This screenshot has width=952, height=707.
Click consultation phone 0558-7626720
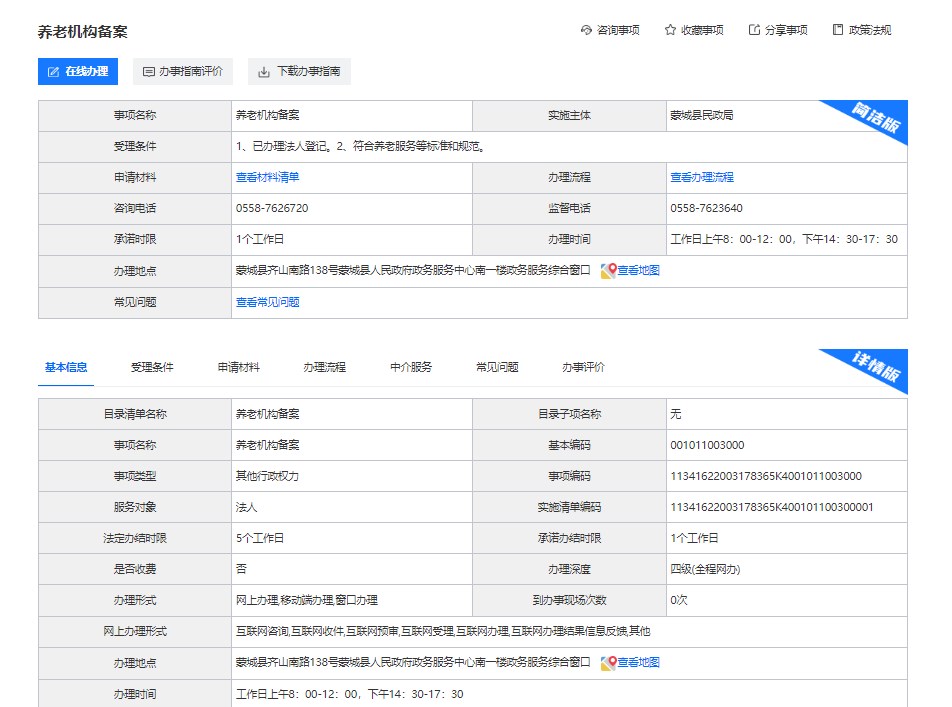coord(272,208)
